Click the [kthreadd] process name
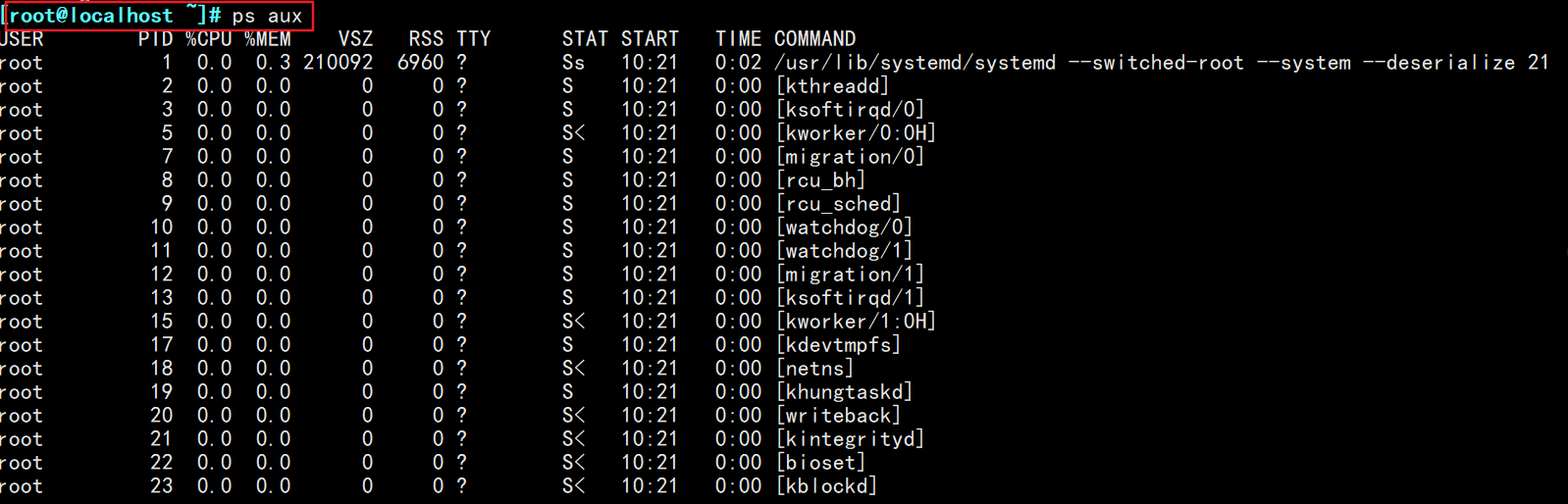The width and height of the screenshot is (1568, 504). [832, 86]
